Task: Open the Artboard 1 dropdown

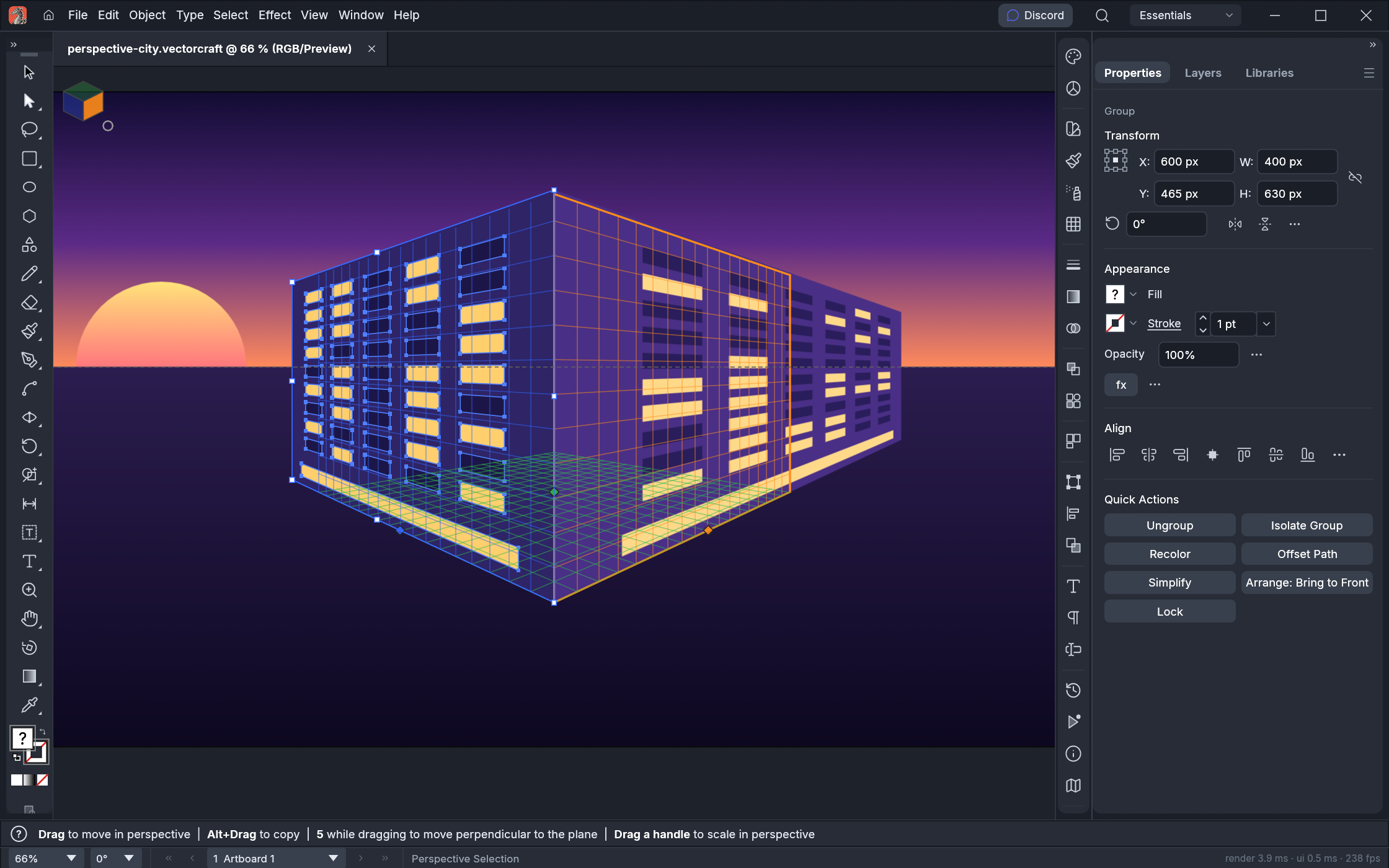Action: pyautogui.click(x=275, y=859)
